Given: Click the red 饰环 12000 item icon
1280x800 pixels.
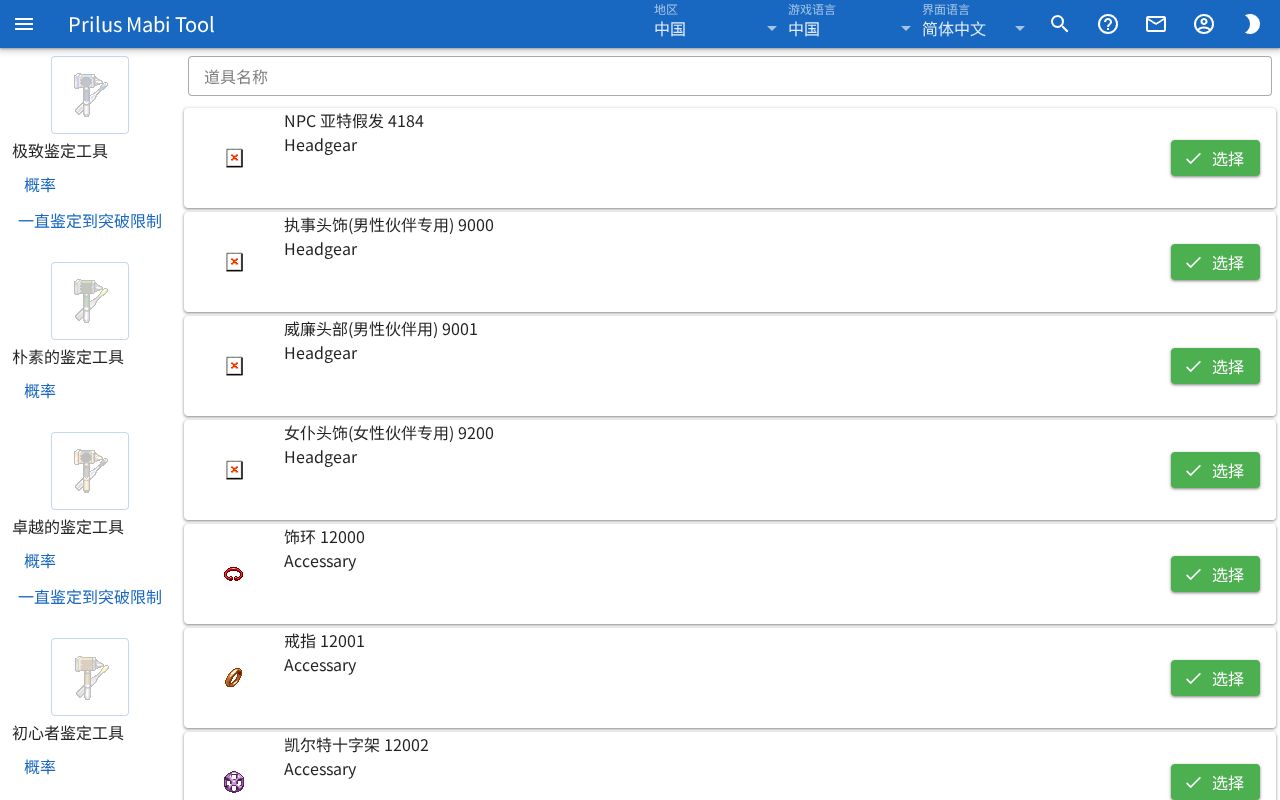Looking at the screenshot, I should pos(234,574).
